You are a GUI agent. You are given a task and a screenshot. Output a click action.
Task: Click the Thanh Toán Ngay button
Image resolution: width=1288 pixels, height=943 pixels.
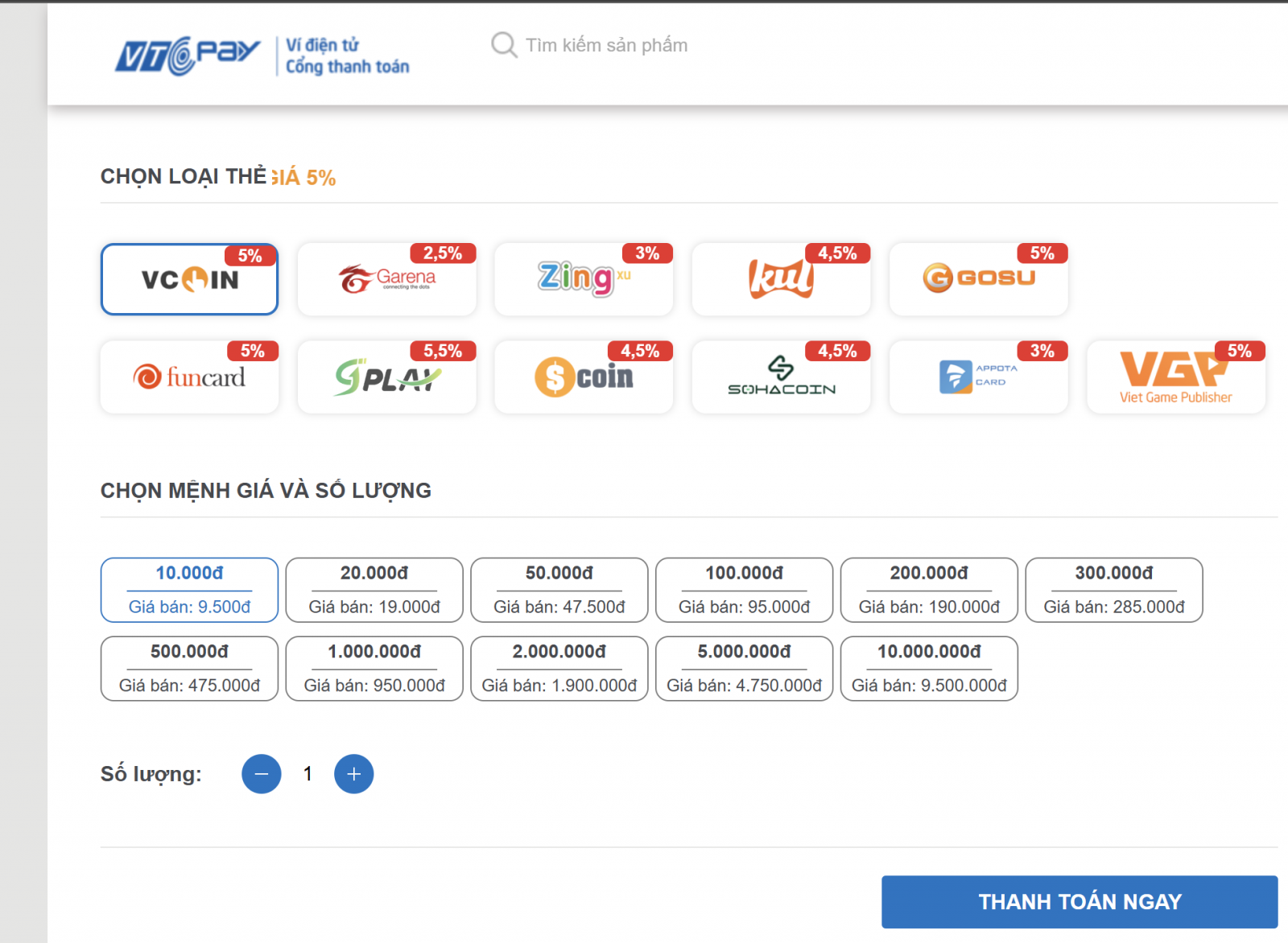pyautogui.click(x=1079, y=902)
